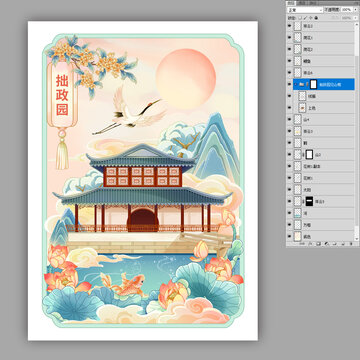
Task: Toggle lock transparent pixels checkbox
Action: coord(300,18)
